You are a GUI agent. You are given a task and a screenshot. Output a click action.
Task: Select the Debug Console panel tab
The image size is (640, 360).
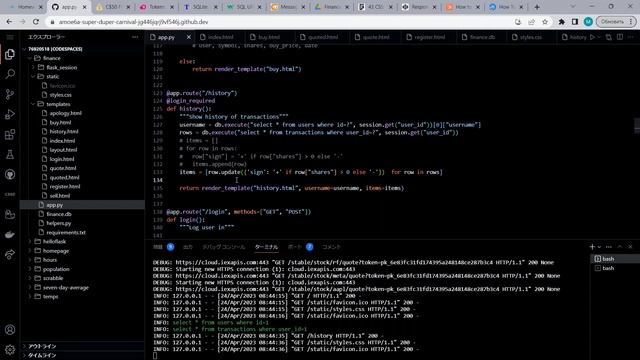click(x=224, y=247)
